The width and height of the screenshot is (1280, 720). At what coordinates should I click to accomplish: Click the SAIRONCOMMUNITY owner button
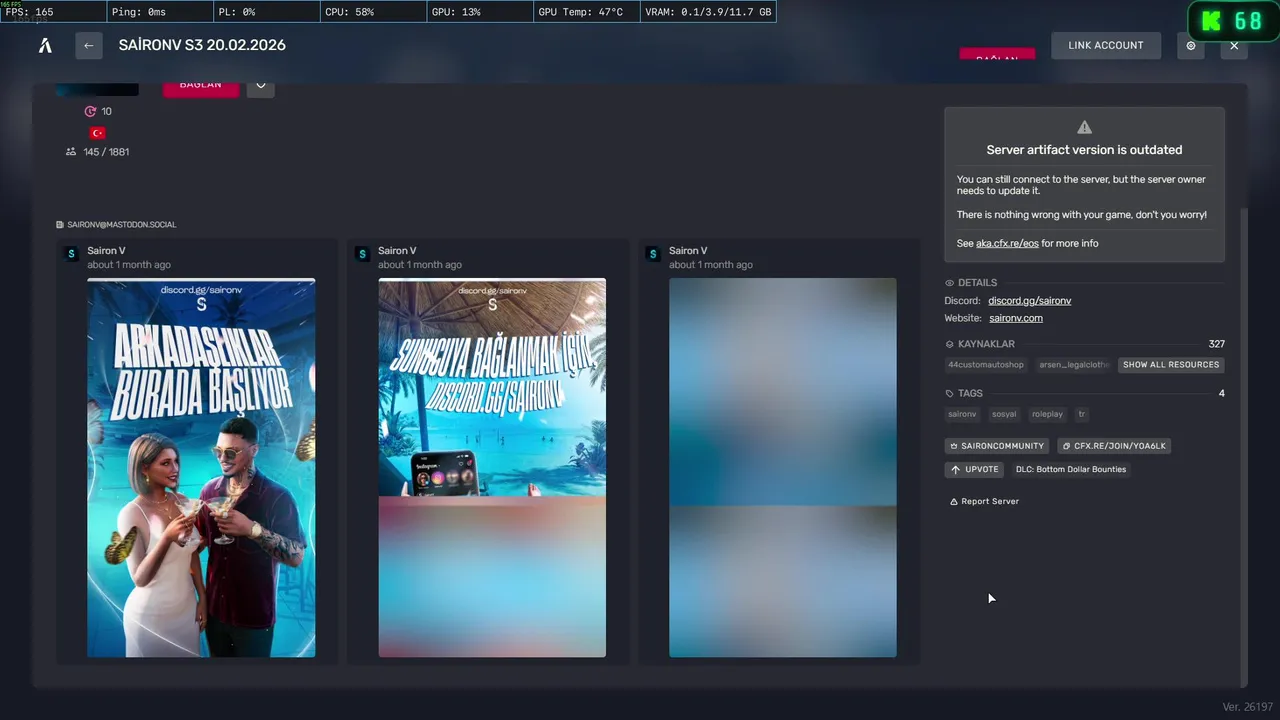[997, 446]
